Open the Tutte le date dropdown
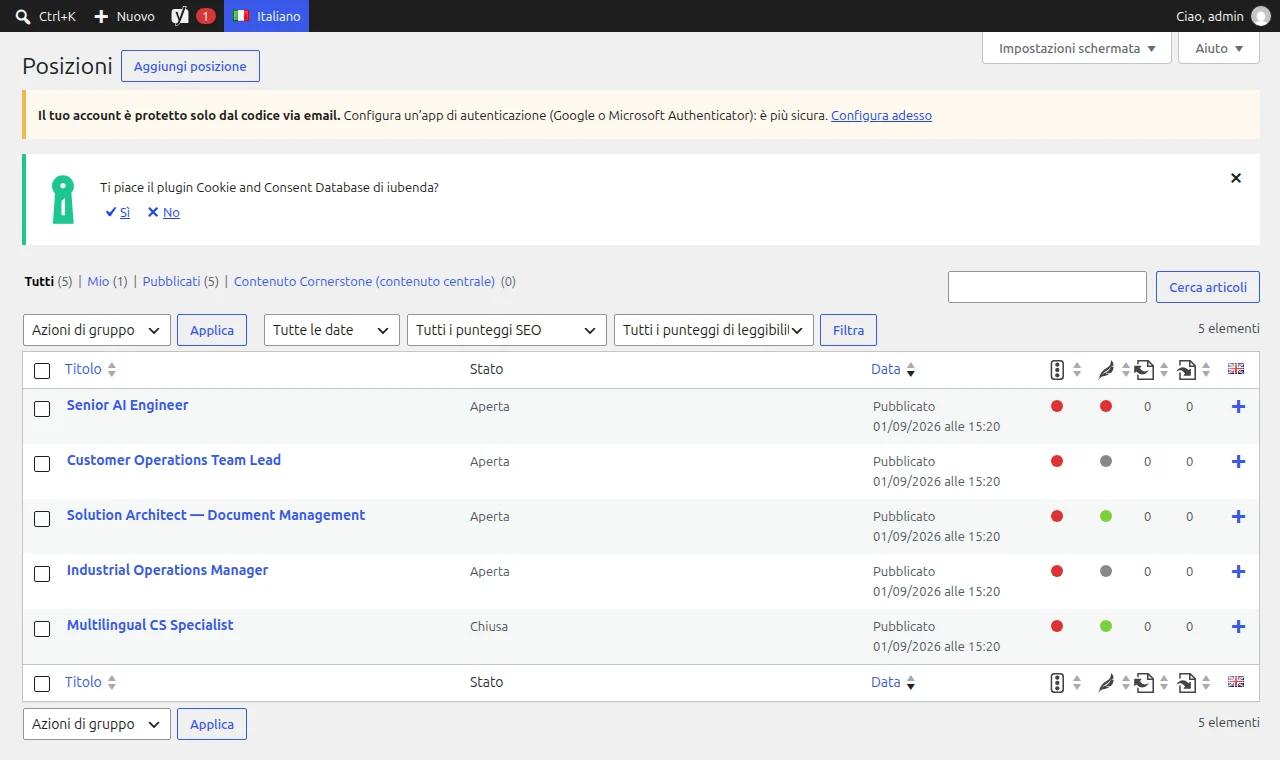 pyautogui.click(x=332, y=330)
